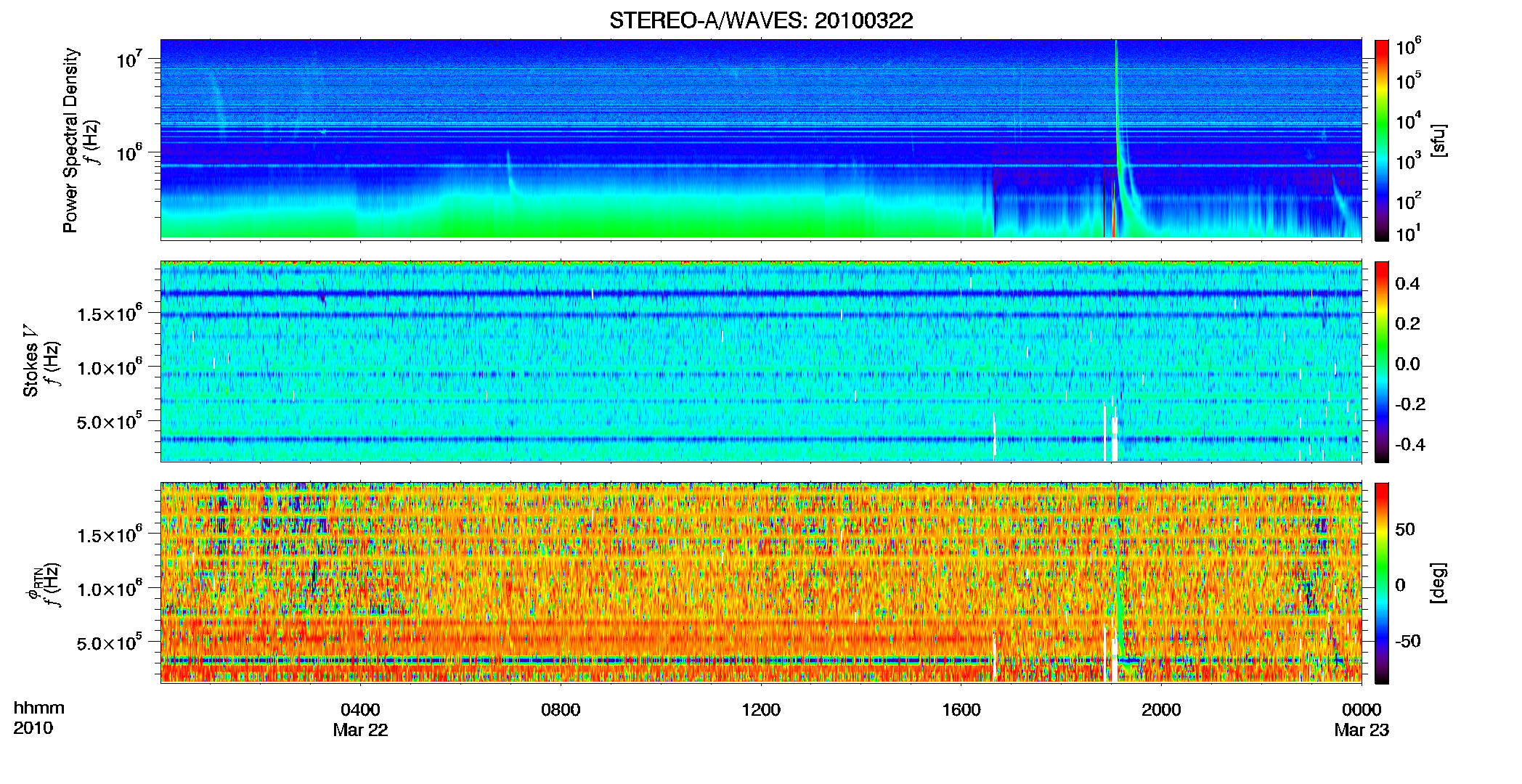
Task: Click the hhmm time format label
Action: (39, 709)
